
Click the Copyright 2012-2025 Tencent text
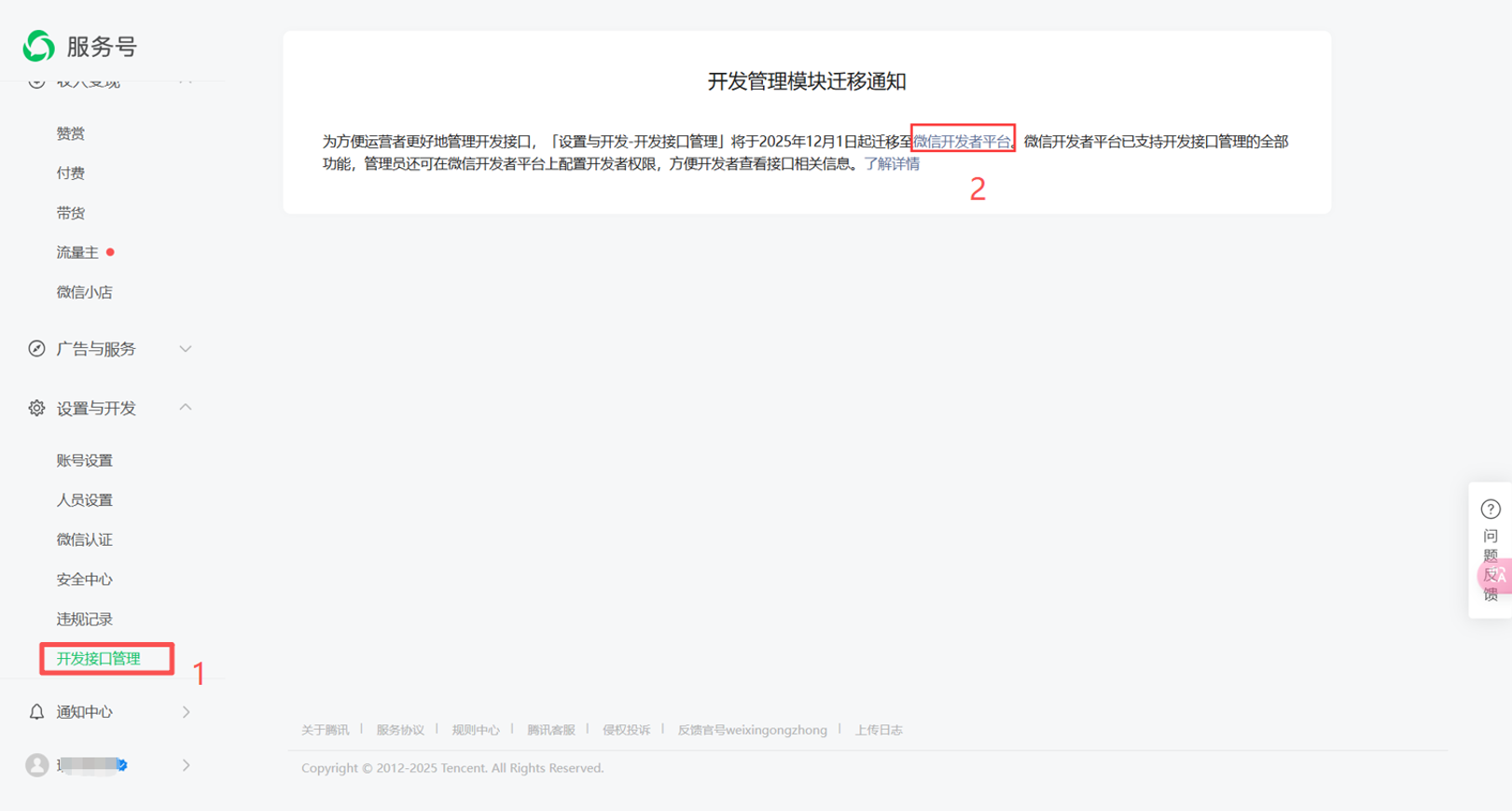[x=452, y=768]
